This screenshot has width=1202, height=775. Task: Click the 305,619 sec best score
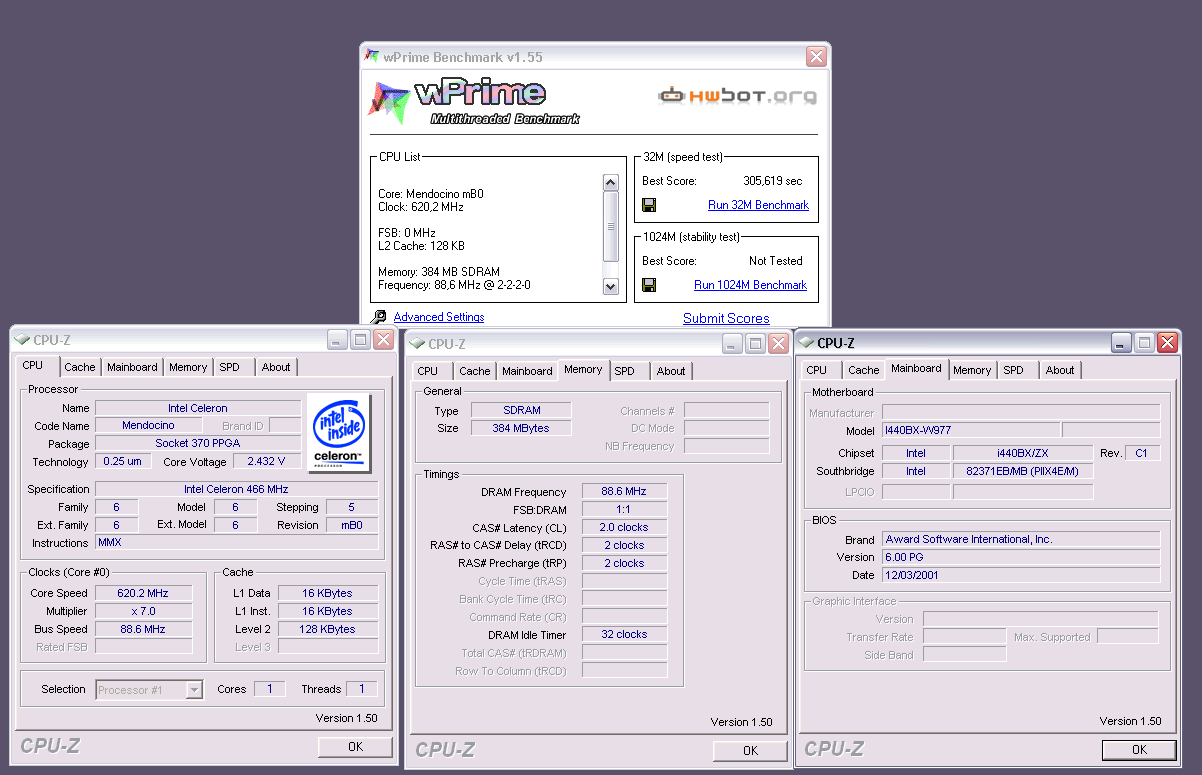773,181
